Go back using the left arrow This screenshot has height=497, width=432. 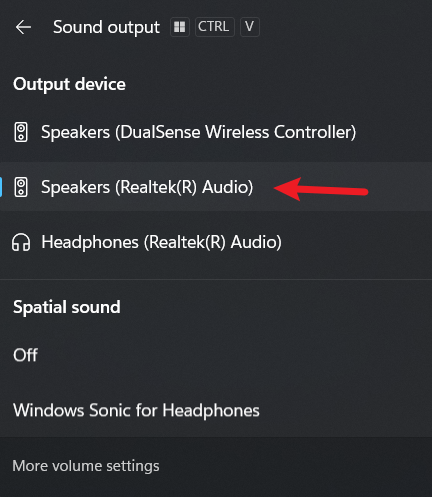(x=23, y=27)
